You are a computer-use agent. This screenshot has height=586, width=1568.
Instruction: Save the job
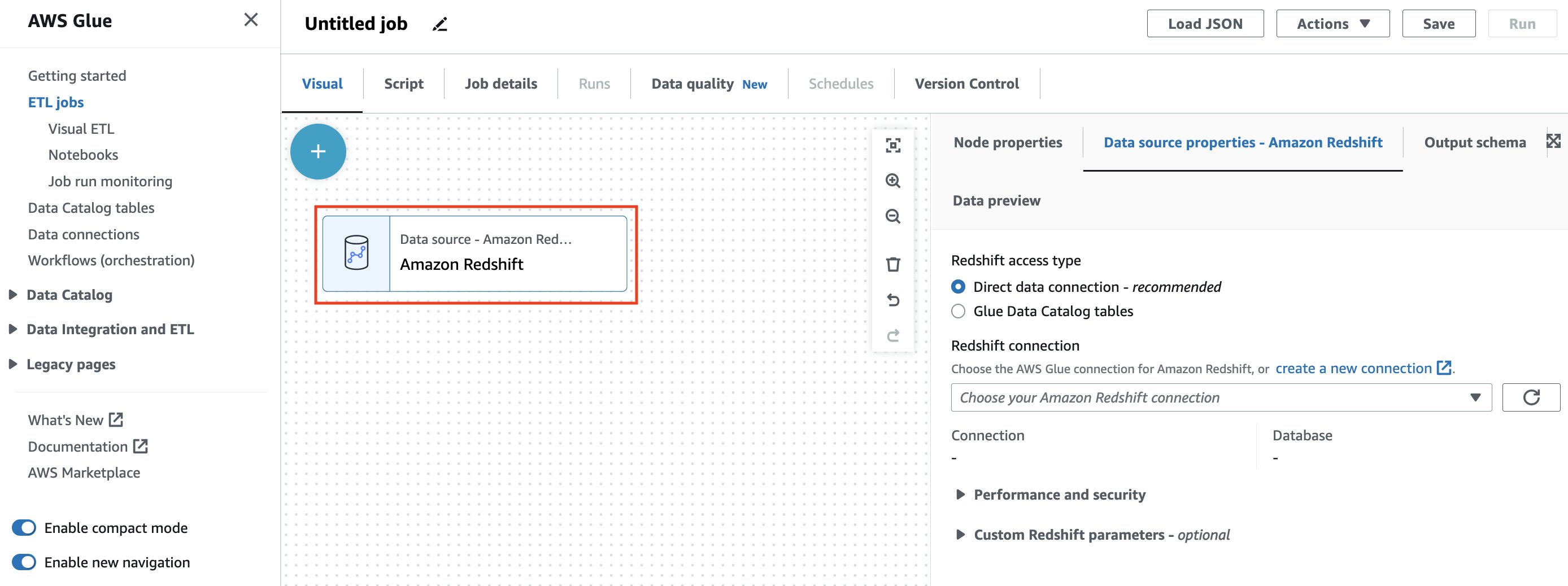point(1438,24)
